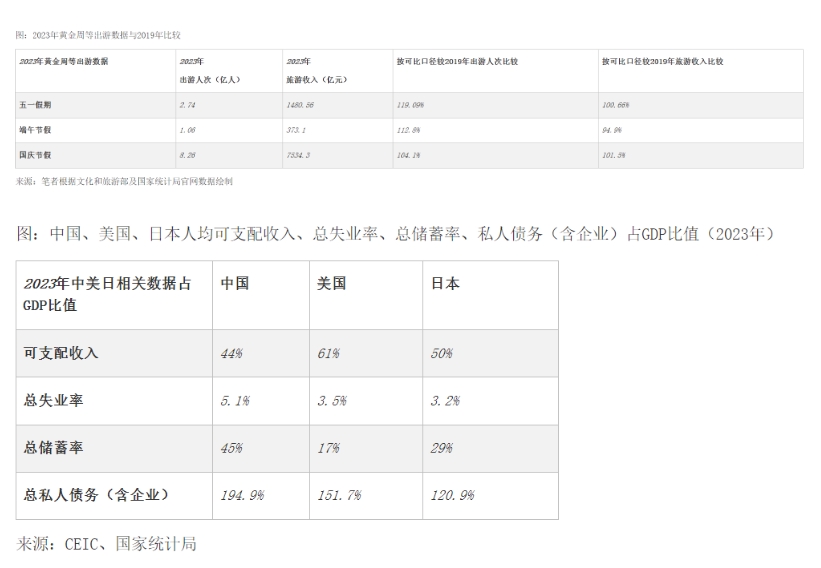
Task: Click the 来源：CEIC、国家统计局 source note
Action: click(x=107, y=544)
